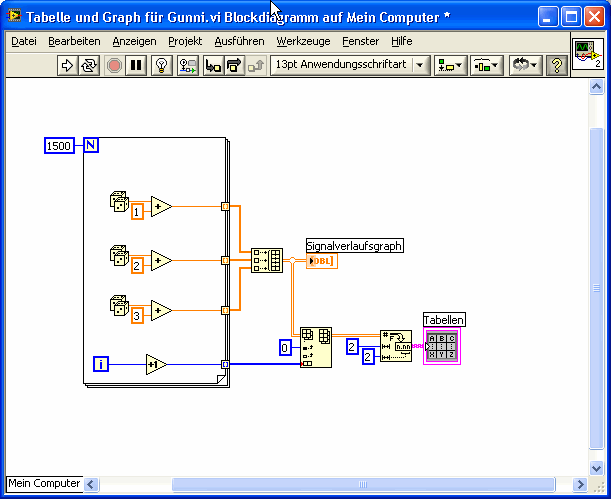Select the Insert Into Array node
Screen dimensions: 611x499
316,347
